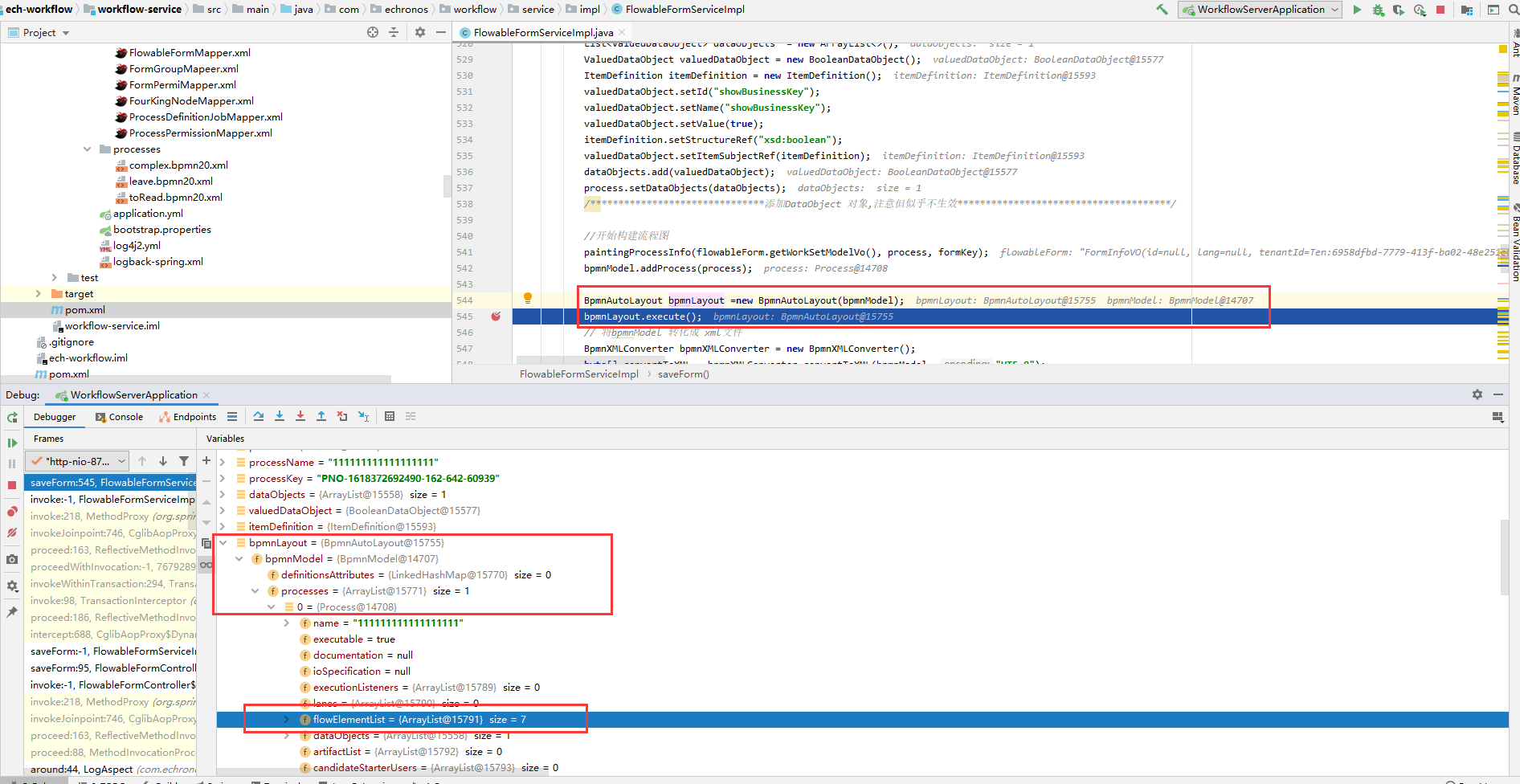Screen dimensions: 1520x784
Task: Resume program execution in the debugger
Action: point(12,443)
